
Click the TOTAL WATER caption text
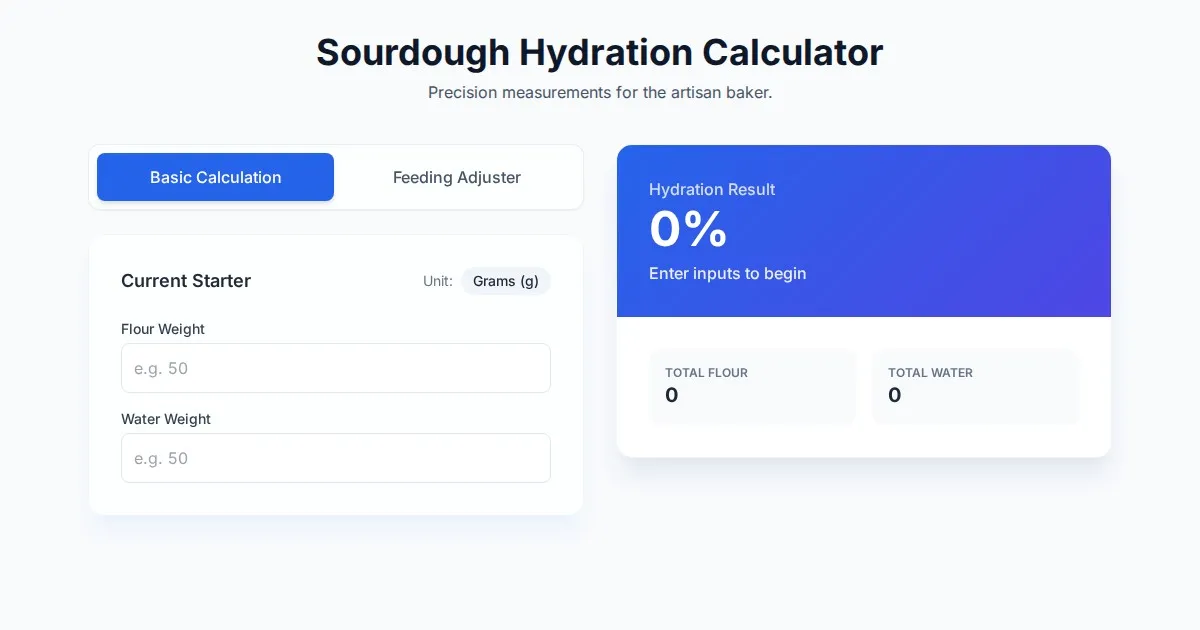(x=930, y=372)
